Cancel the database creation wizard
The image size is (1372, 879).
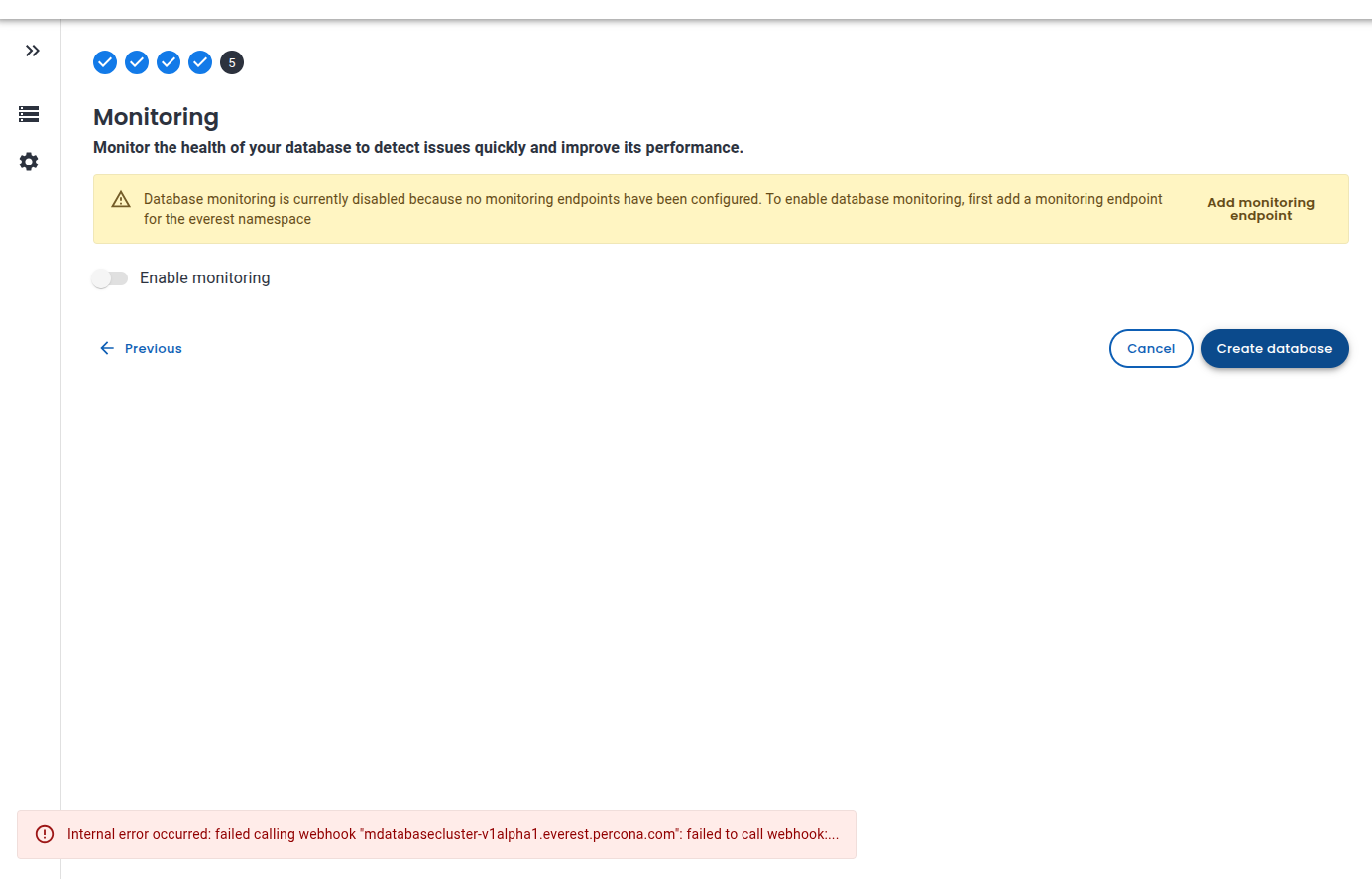1151,348
